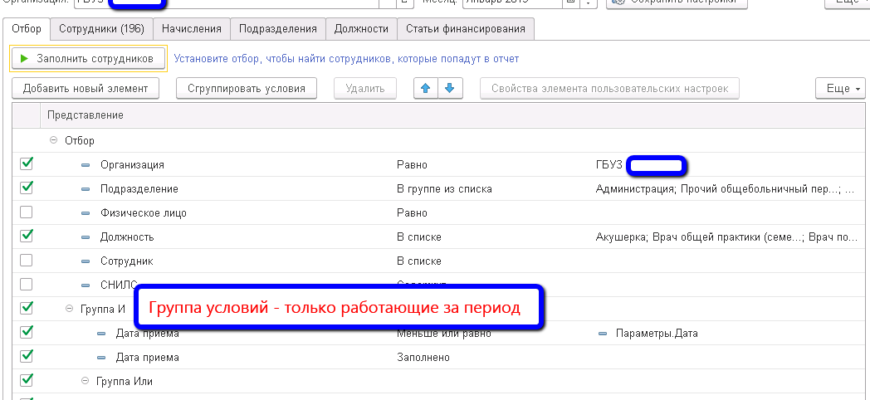870x400 pixels.
Task: Open the Подразделения tab
Action: click(x=278, y=29)
